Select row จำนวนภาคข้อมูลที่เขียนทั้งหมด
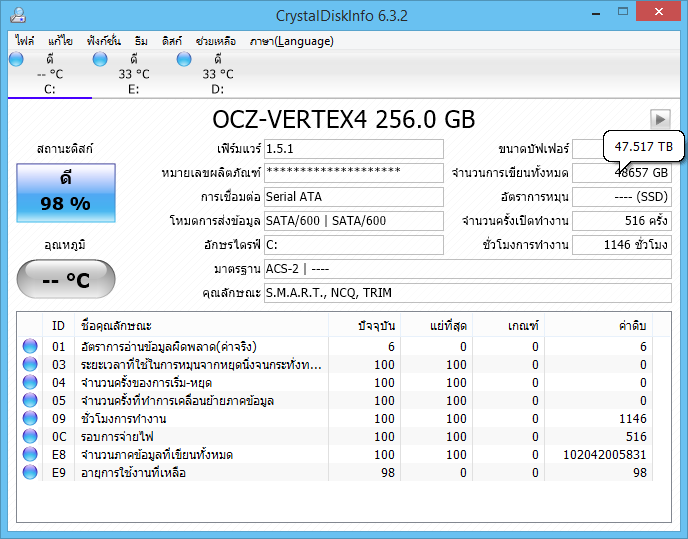This screenshot has width=688, height=539. [x=335, y=454]
